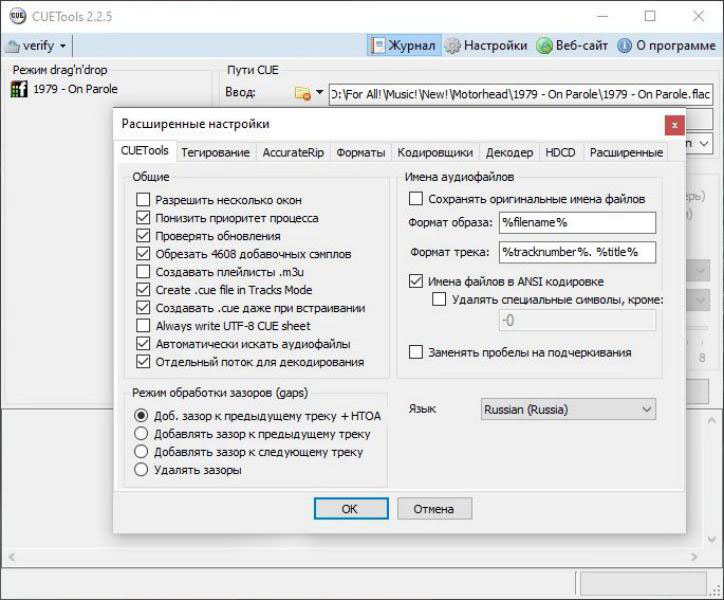Open the Журнал log toolbar button

pyautogui.click(x=404, y=45)
